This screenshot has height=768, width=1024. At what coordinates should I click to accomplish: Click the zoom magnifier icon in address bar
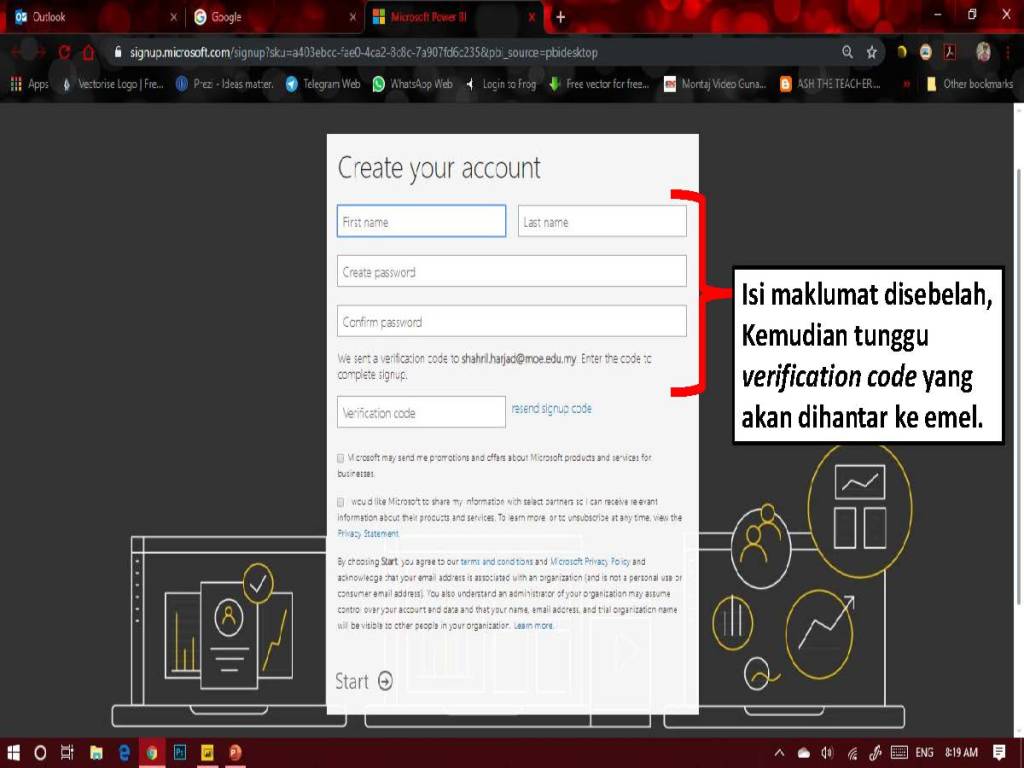[x=848, y=52]
